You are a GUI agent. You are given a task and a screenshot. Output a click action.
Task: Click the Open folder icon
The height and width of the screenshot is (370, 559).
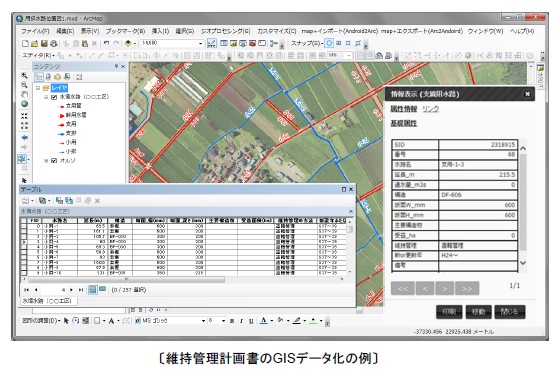tap(35, 43)
